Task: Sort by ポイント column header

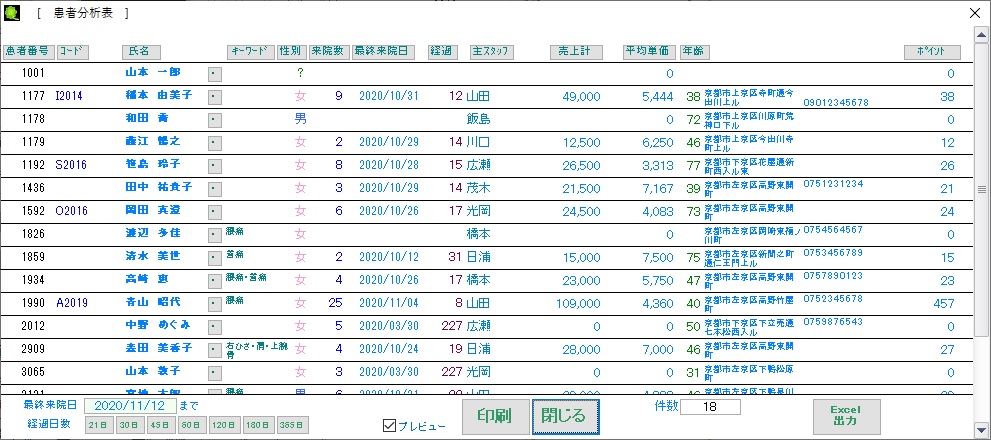Action: pyautogui.click(x=932, y=52)
